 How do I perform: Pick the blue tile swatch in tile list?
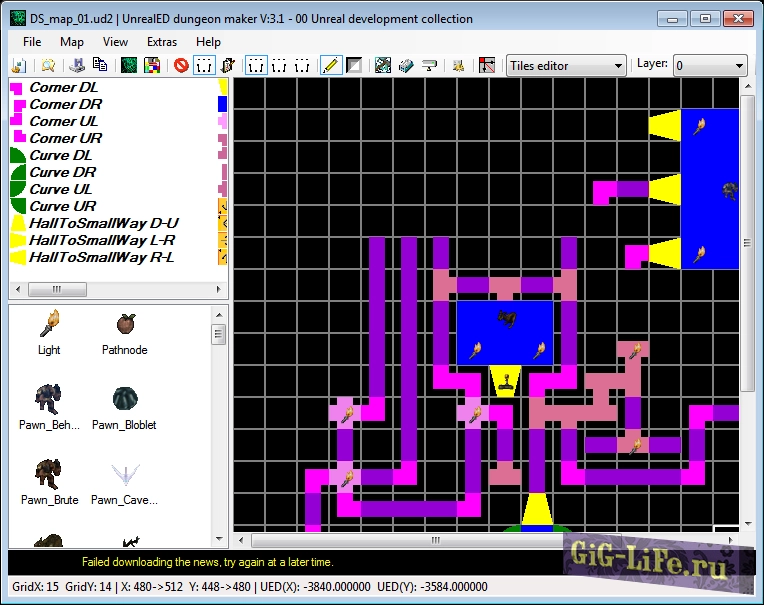tap(223, 104)
